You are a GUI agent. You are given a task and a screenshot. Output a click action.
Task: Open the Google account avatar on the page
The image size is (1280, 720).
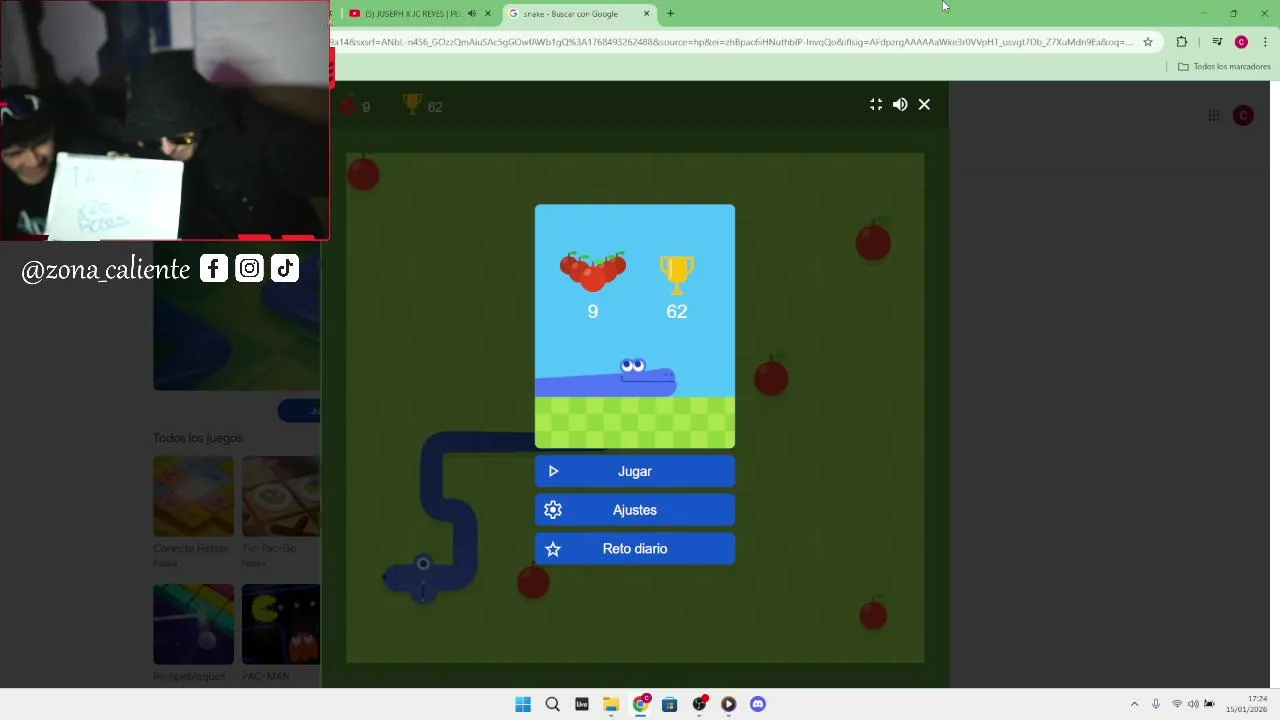[x=1243, y=116]
